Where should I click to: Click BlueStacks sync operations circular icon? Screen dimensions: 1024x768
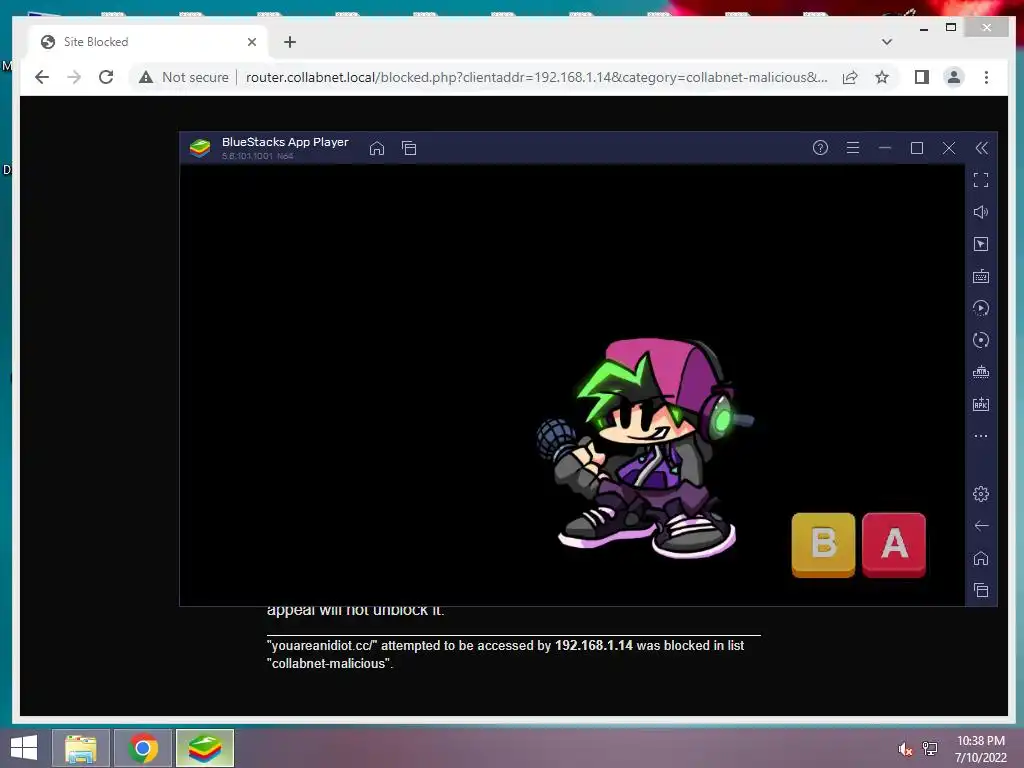coord(981,340)
